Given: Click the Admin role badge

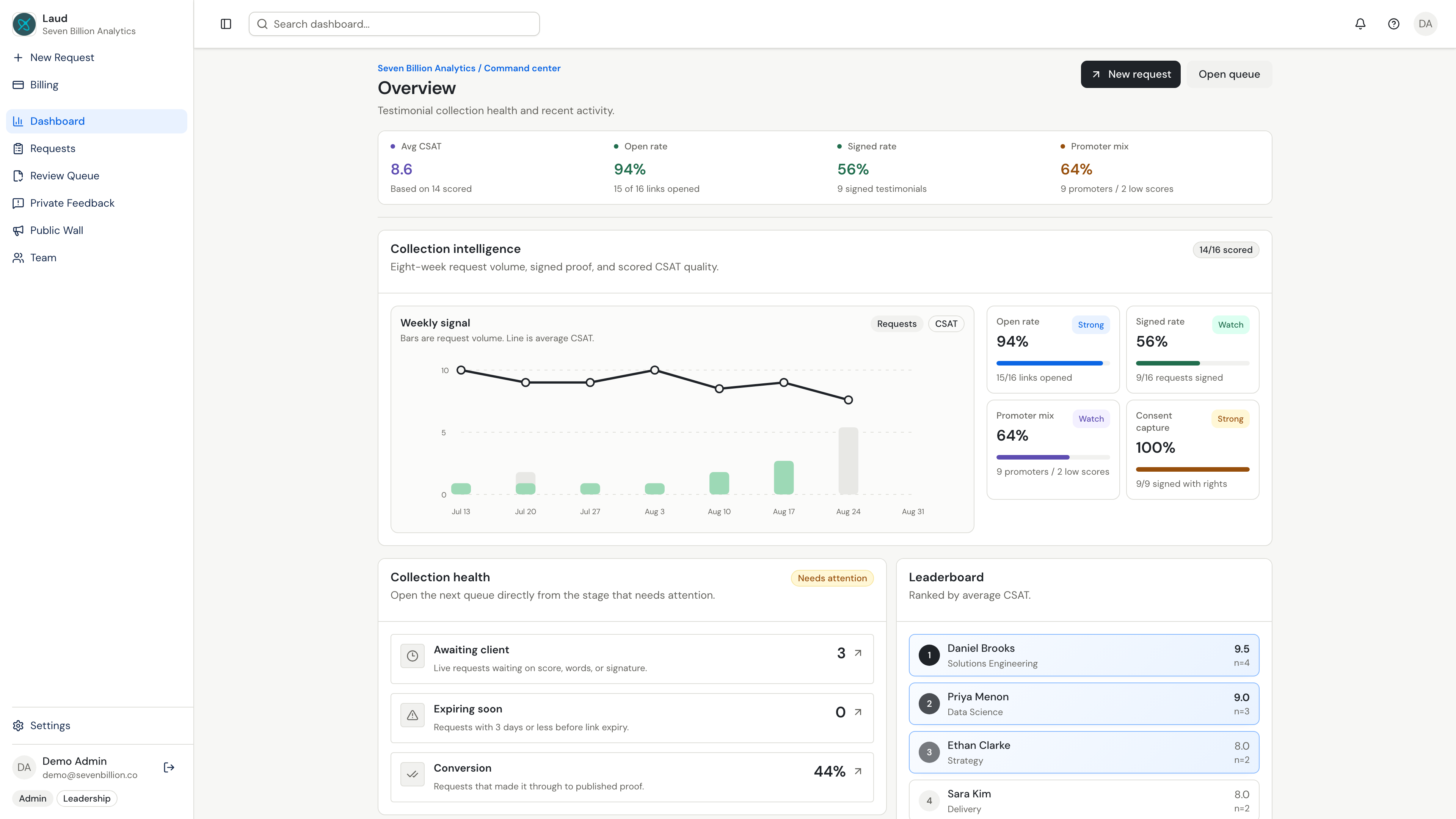Looking at the screenshot, I should (x=33, y=799).
